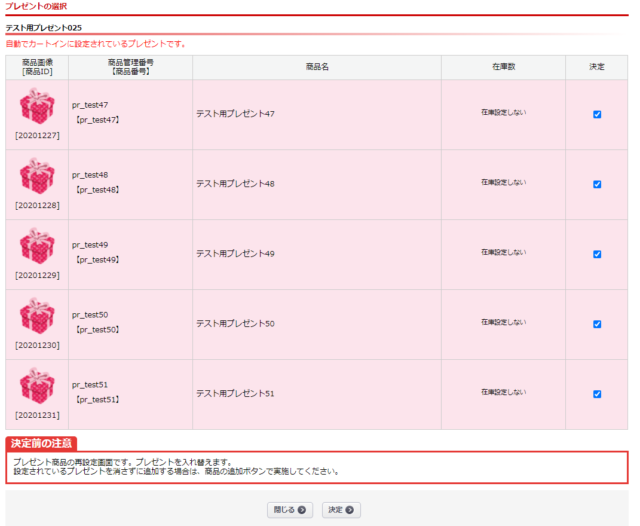The image size is (640, 526).
Task: Click the product ID [20201231]
Action: tap(37, 415)
